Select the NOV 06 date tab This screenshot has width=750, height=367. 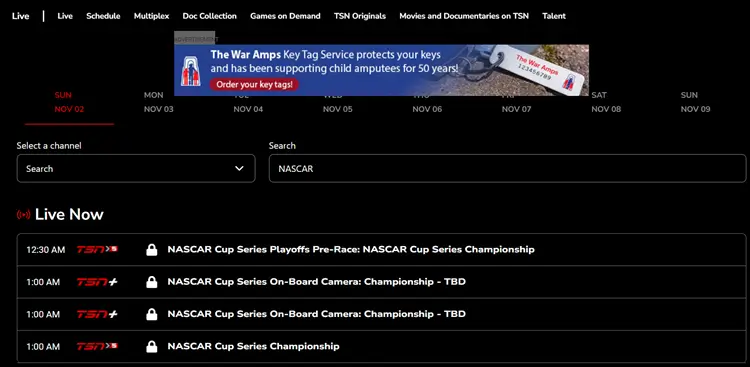[427, 109]
